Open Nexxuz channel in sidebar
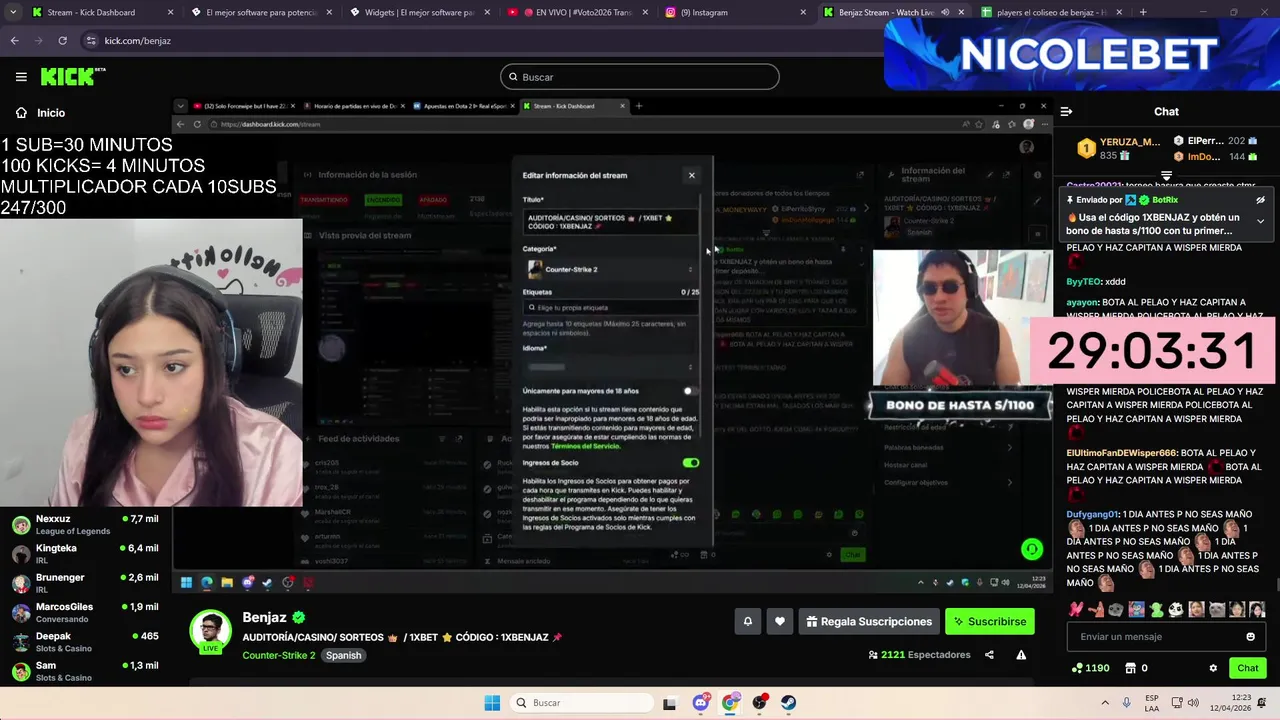The width and height of the screenshot is (1280, 720). pos(85,525)
